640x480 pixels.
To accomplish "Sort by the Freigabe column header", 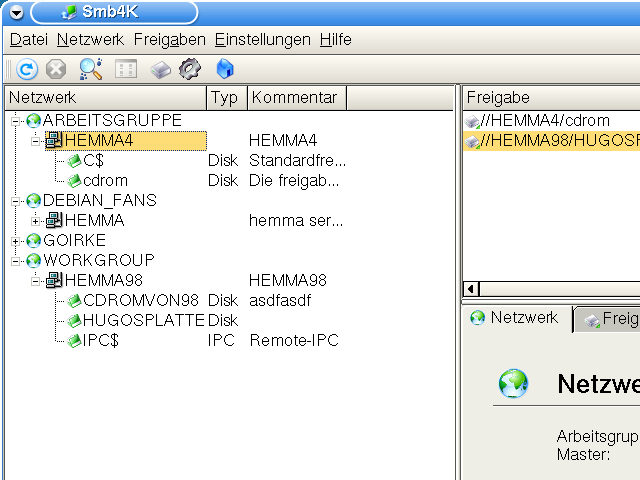I will 551,98.
